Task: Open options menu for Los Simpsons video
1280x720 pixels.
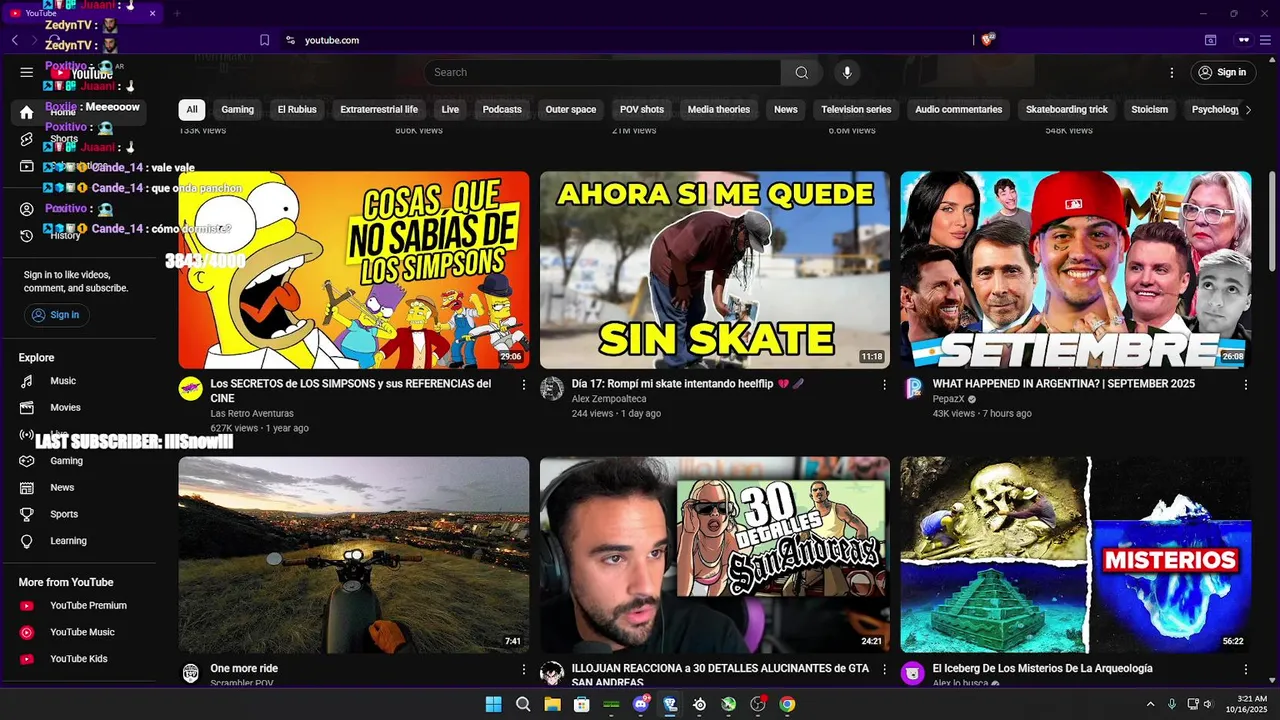Action: click(x=523, y=385)
